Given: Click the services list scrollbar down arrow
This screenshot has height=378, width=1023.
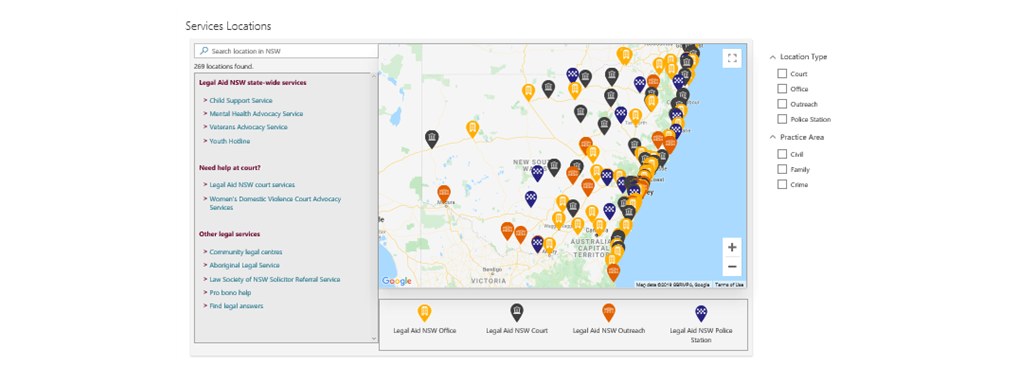Looking at the screenshot, I should coord(374,338).
